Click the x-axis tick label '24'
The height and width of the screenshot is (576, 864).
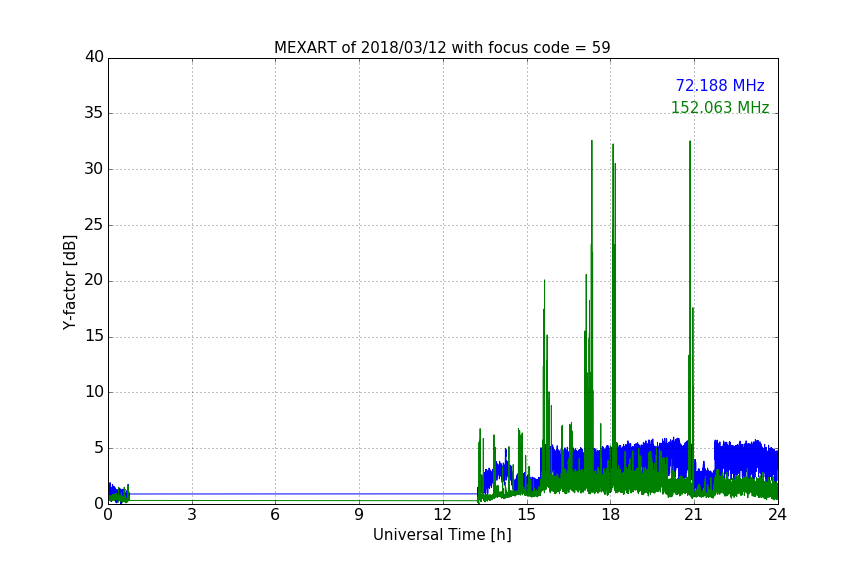click(x=777, y=515)
